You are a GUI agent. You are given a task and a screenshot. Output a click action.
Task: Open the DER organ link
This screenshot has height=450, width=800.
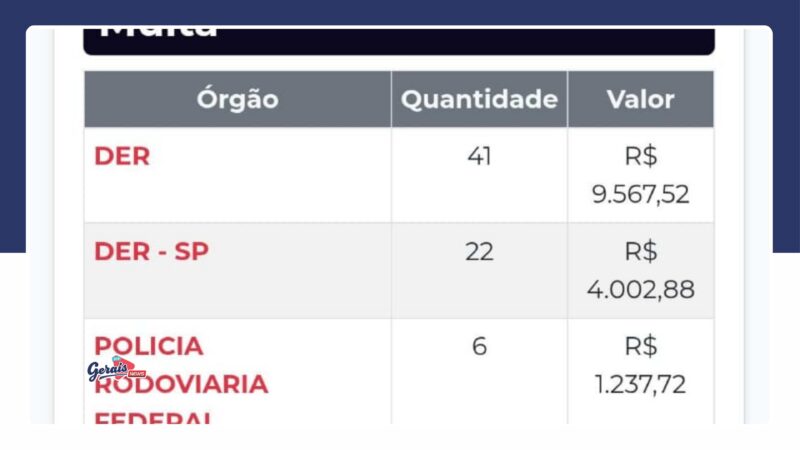[x=122, y=156]
